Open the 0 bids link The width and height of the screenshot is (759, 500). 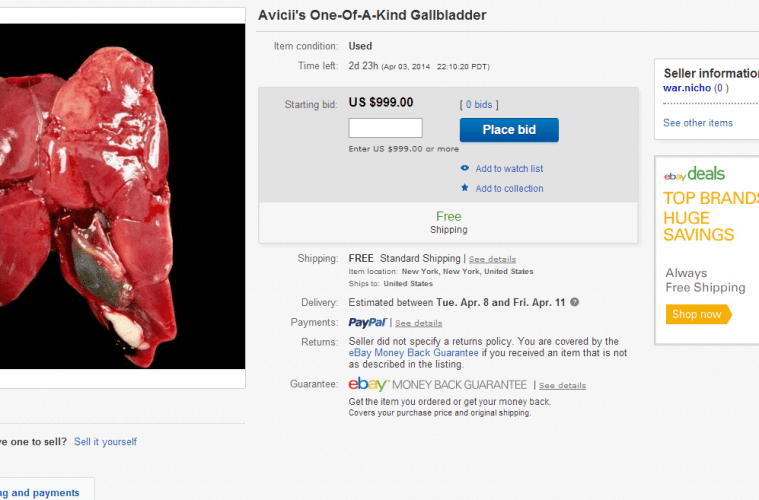479,105
